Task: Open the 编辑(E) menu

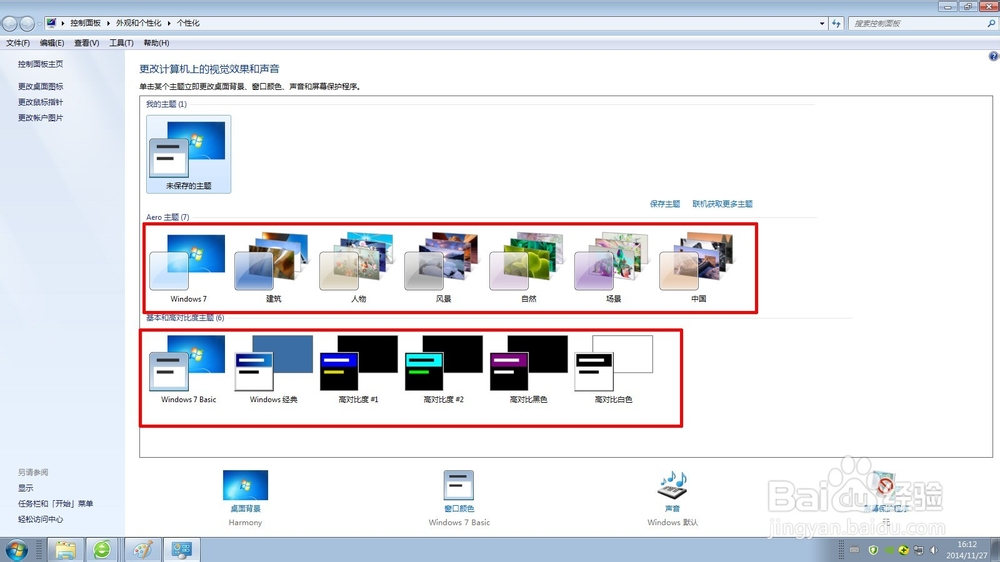Action: 52,43
